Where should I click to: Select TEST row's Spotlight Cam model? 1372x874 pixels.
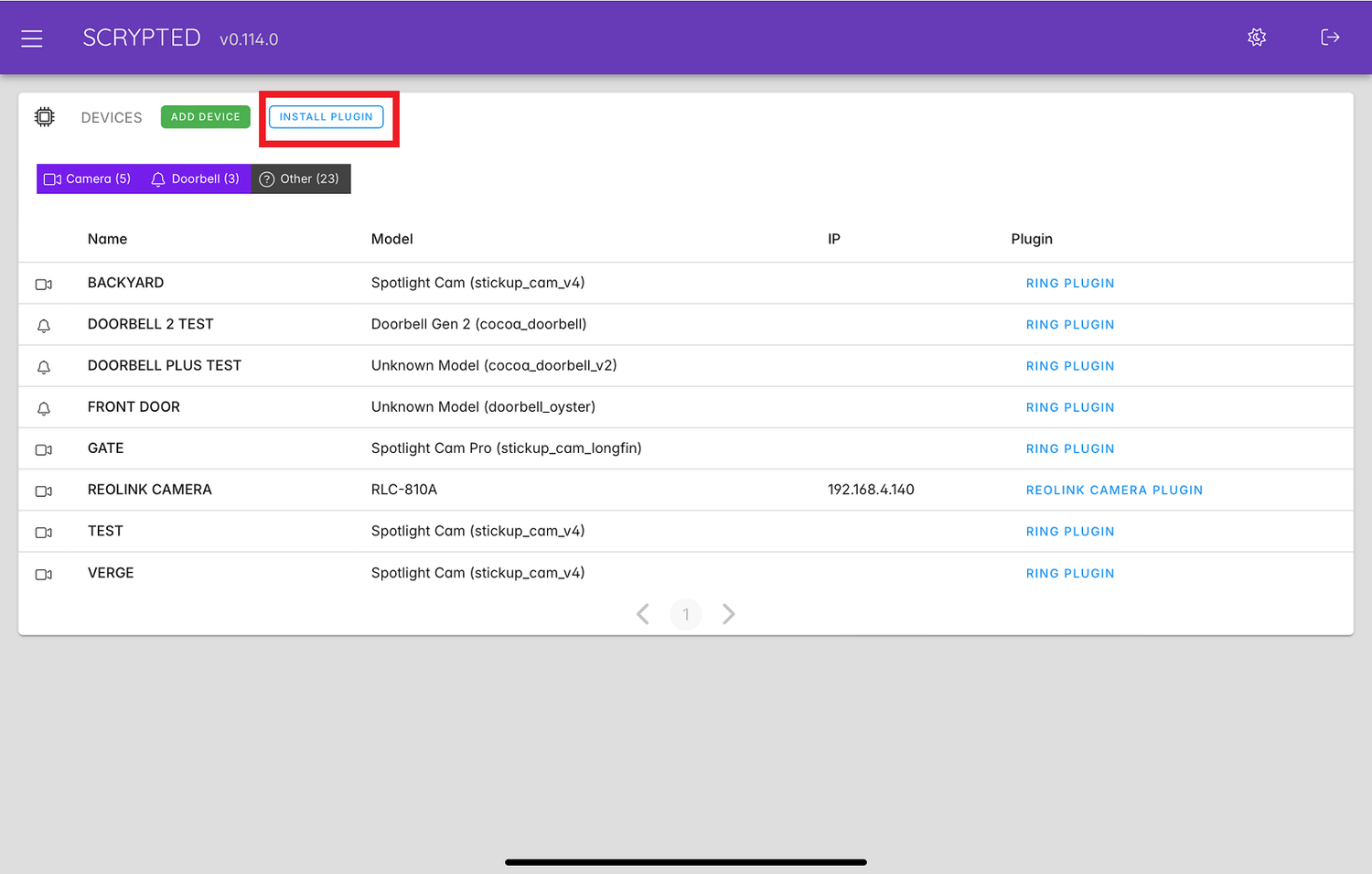[x=478, y=531]
